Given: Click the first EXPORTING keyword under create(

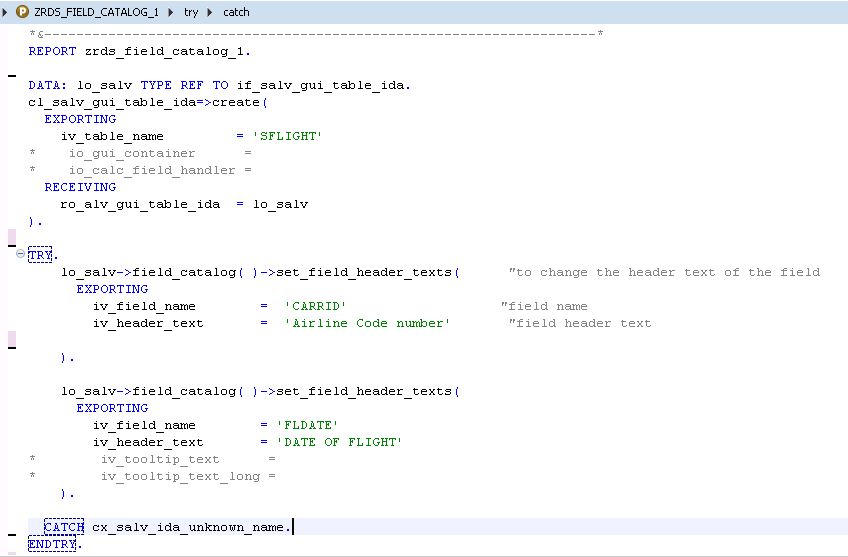Looking at the screenshot, I should 80,119.
